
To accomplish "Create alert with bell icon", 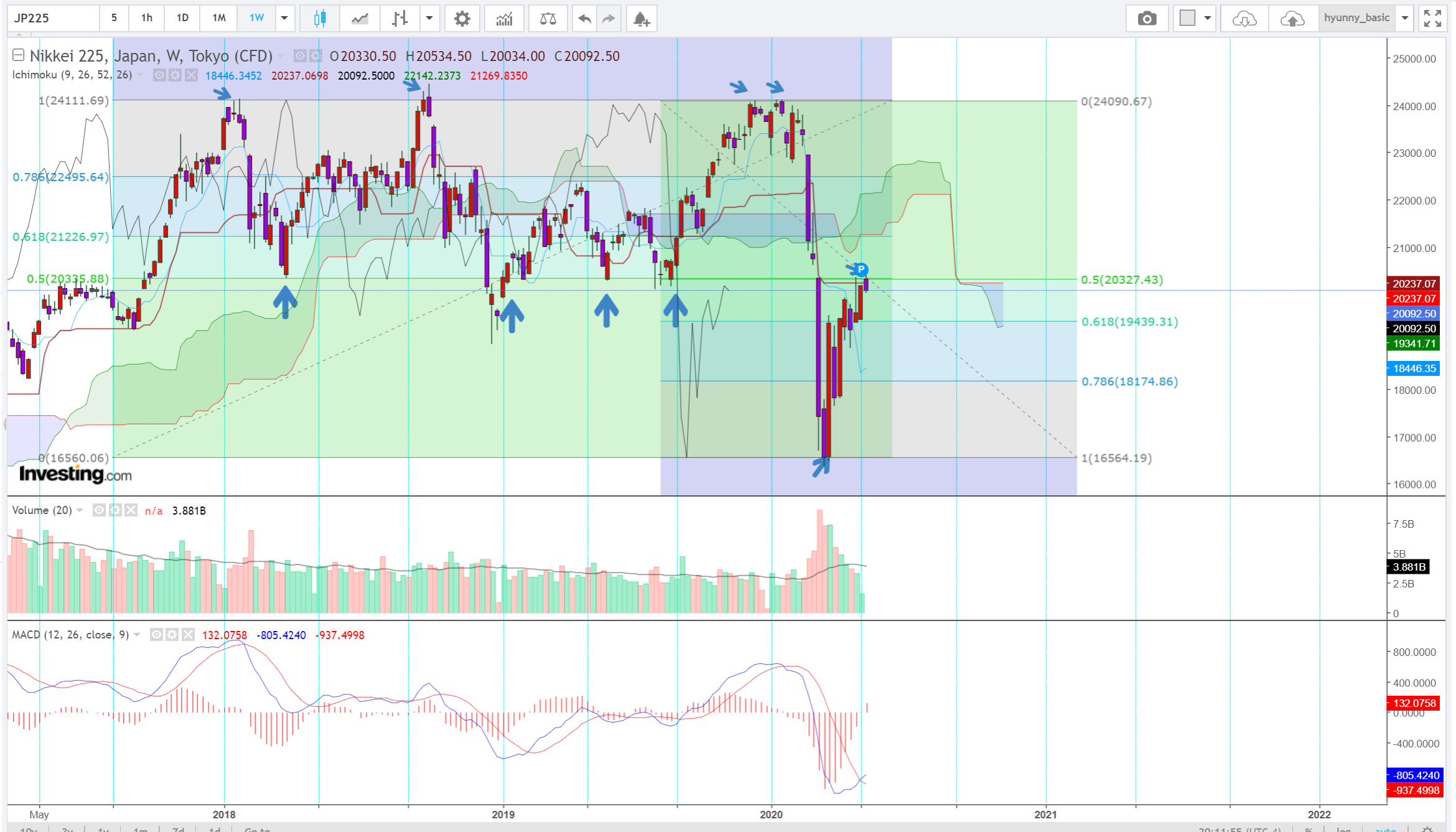I will point(642,19).
